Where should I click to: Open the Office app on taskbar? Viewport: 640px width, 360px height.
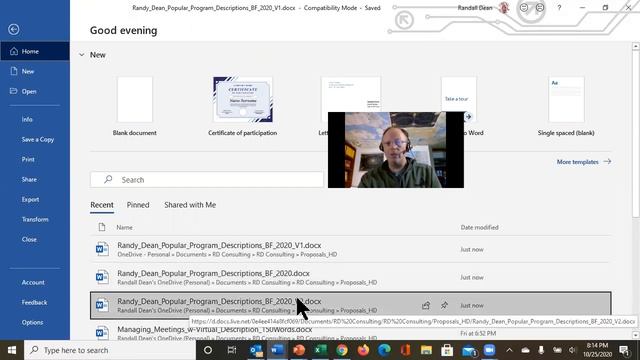tap(405, 350)
